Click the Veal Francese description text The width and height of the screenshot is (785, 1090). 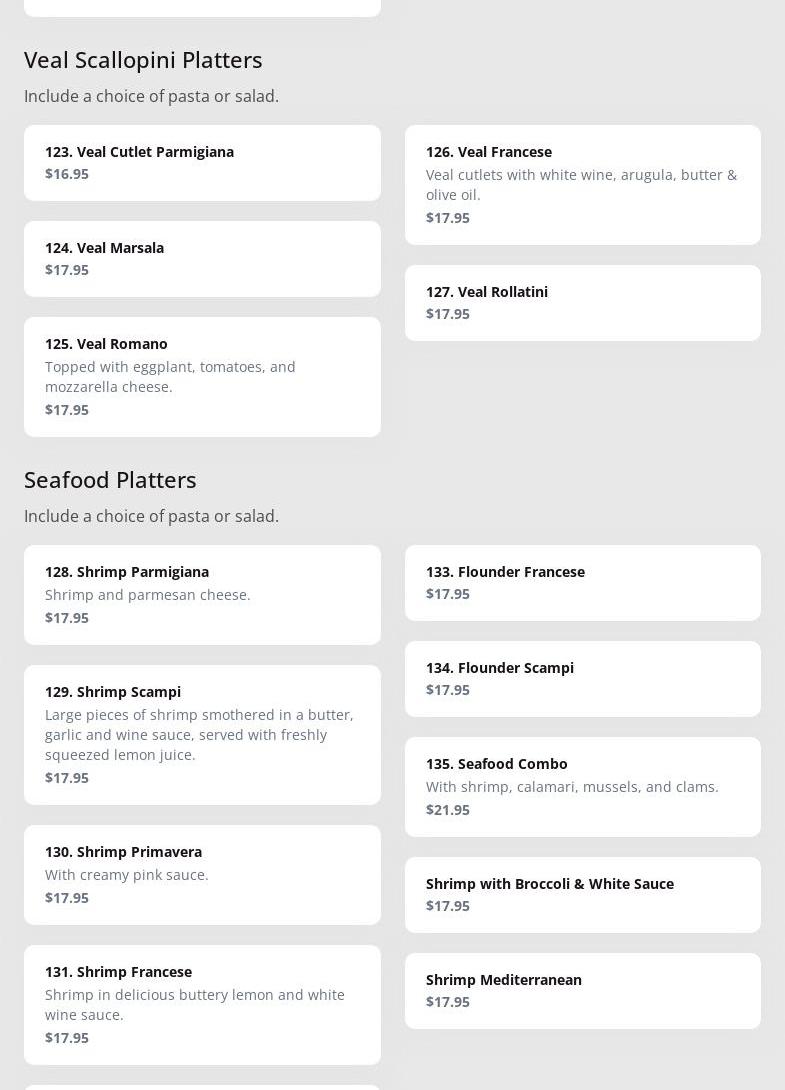(581, 185)
